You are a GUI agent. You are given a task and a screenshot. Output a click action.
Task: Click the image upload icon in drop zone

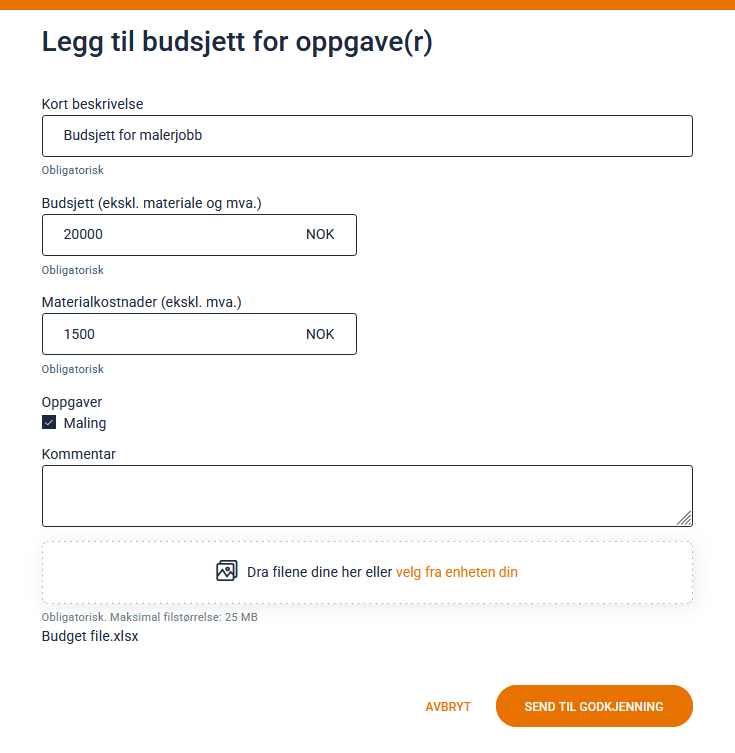tap(227, 572)
